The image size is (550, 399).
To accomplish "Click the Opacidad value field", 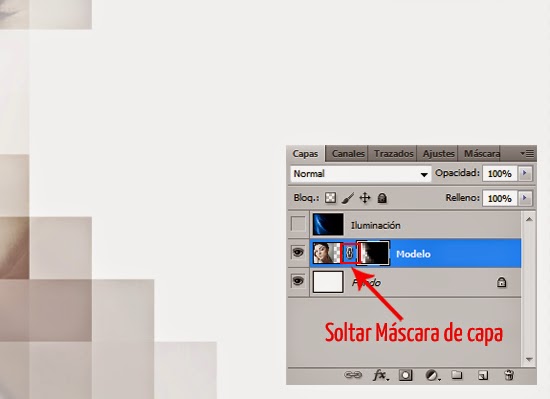I will pyautogui.click(x=499, y=174).
